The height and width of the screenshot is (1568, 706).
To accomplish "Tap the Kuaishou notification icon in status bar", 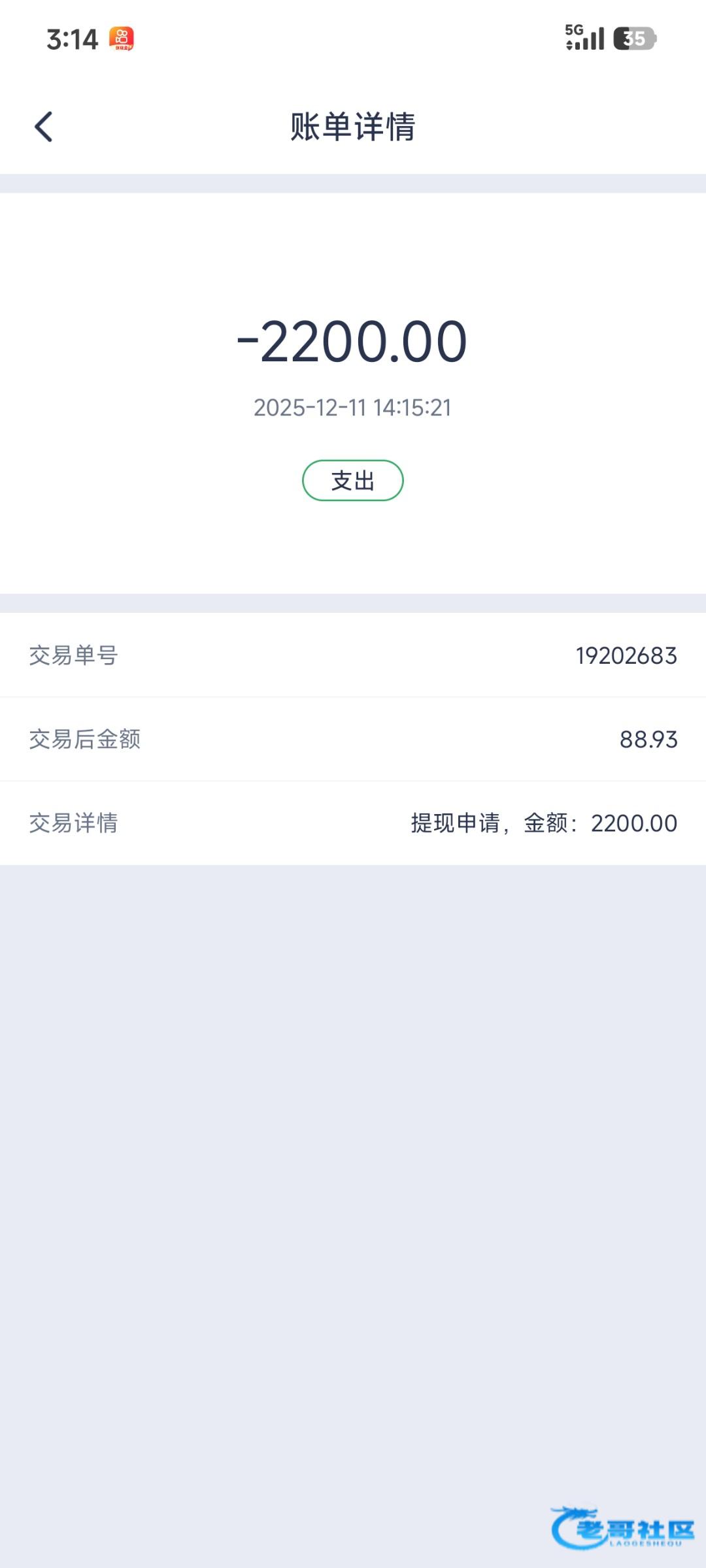I will click(x=122, y=39).
